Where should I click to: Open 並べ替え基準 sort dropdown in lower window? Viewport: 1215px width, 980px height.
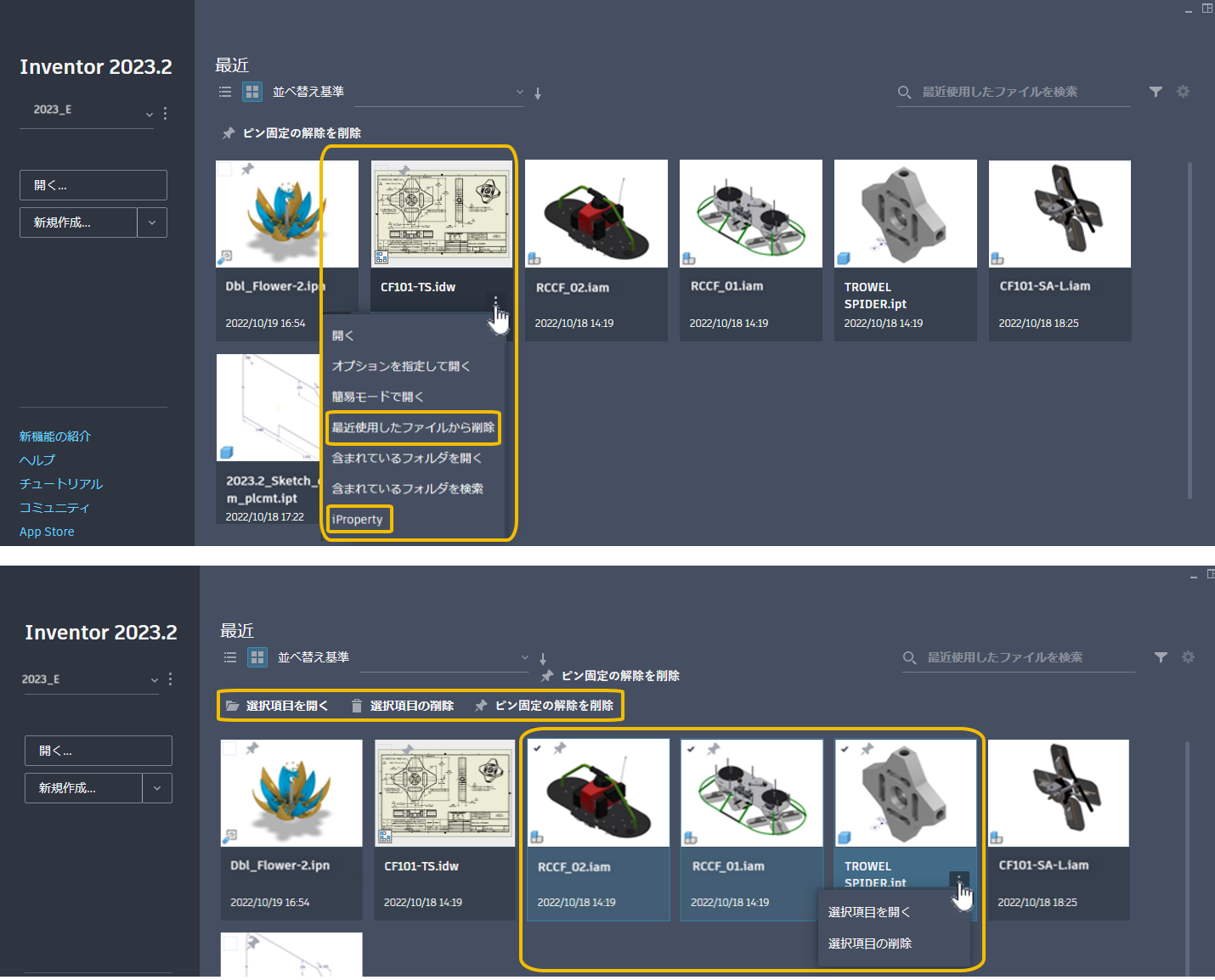(445, 657)
